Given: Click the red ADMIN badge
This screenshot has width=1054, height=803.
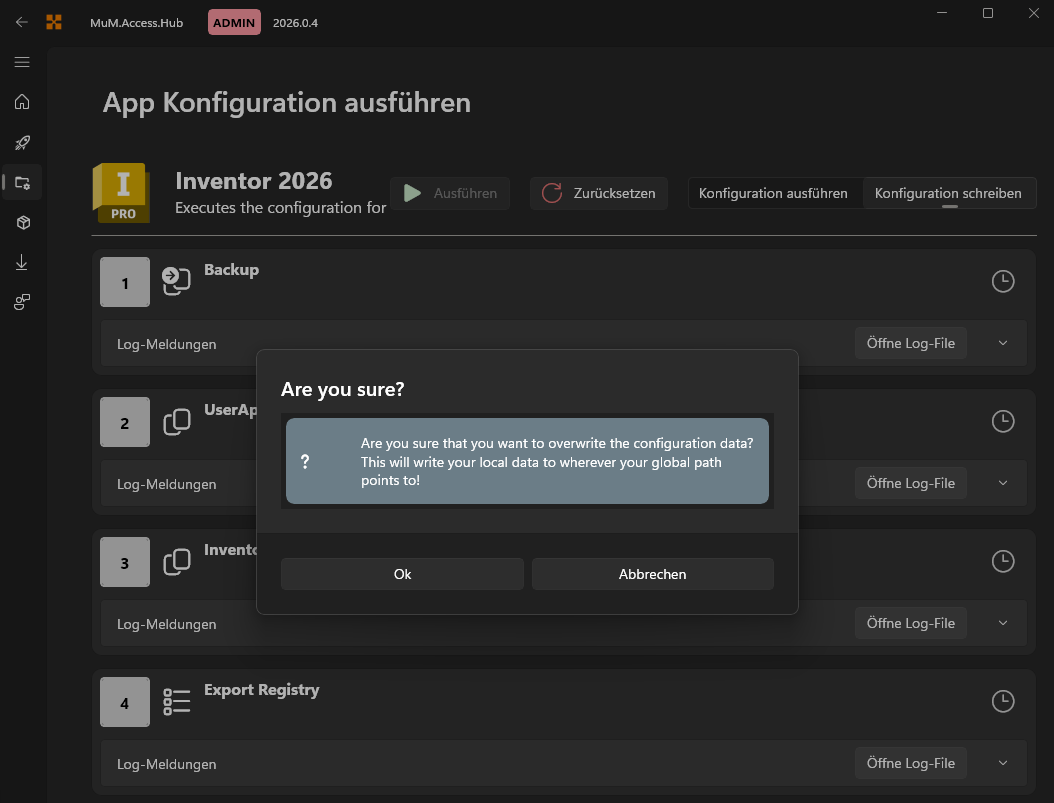Looking at the screenshot, I should 233,21.
